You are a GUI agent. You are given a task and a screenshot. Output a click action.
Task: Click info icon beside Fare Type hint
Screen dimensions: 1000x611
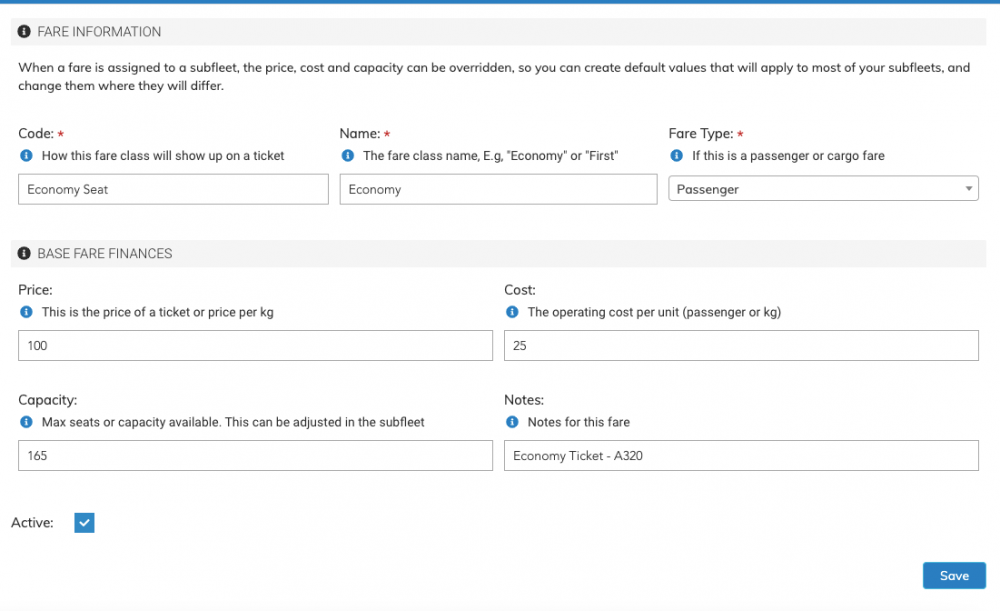click(x=677, y=156)
